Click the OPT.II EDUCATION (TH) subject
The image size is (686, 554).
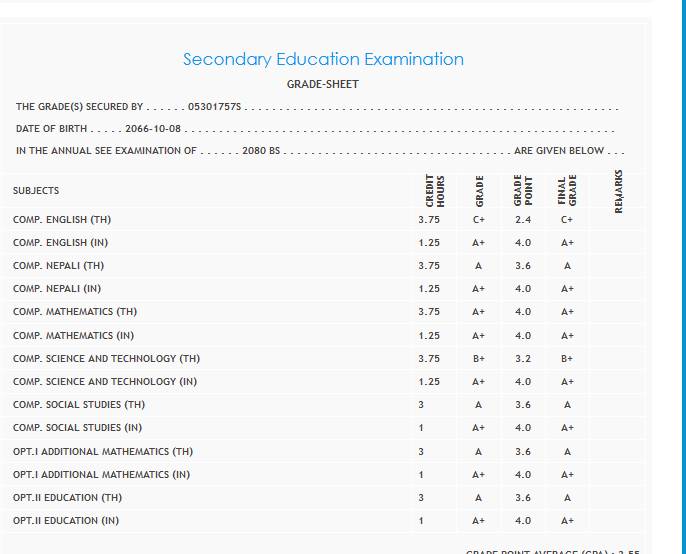[68, 497]
